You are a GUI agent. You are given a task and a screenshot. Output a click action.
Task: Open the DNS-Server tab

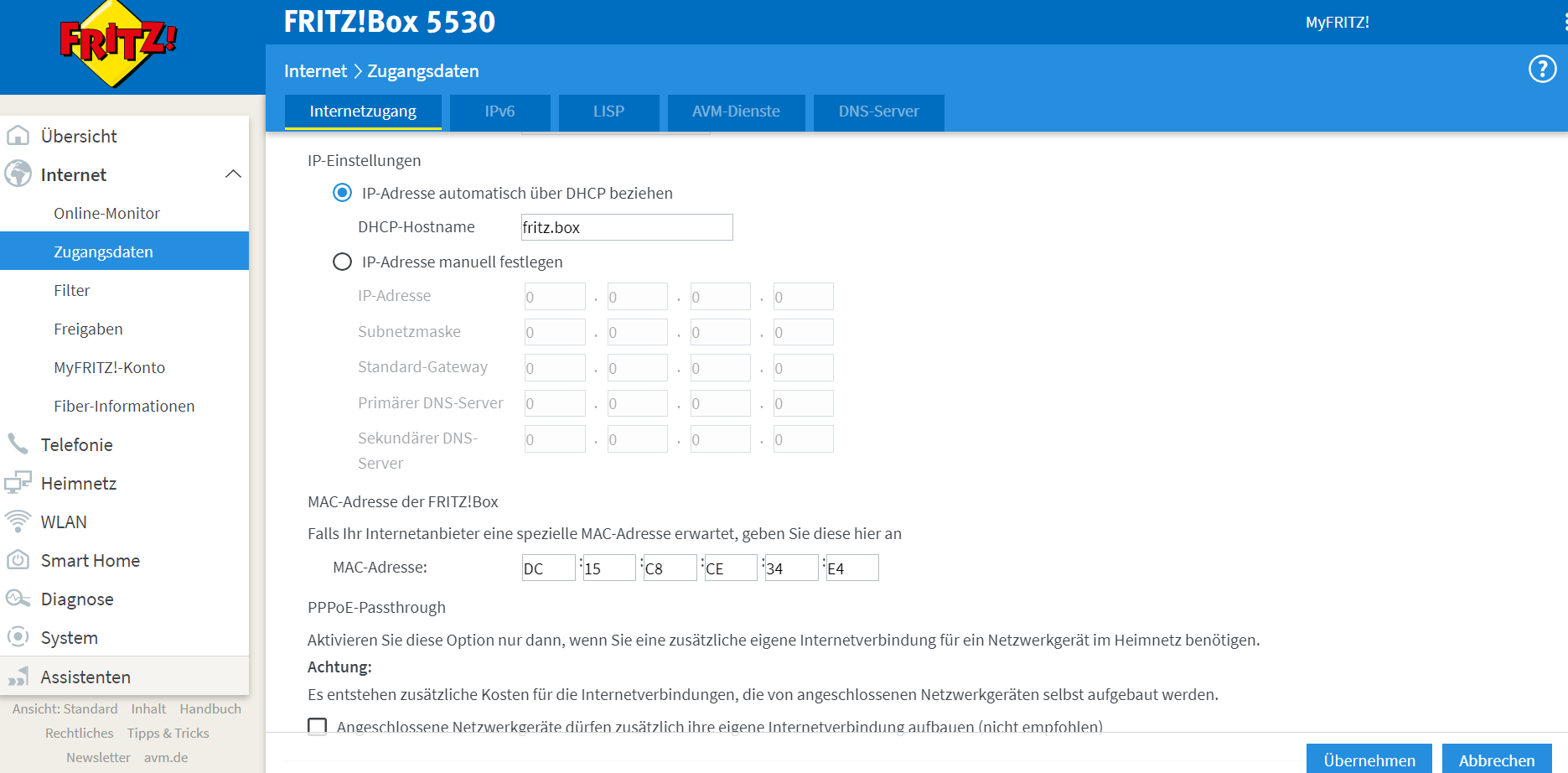[878, 112]
